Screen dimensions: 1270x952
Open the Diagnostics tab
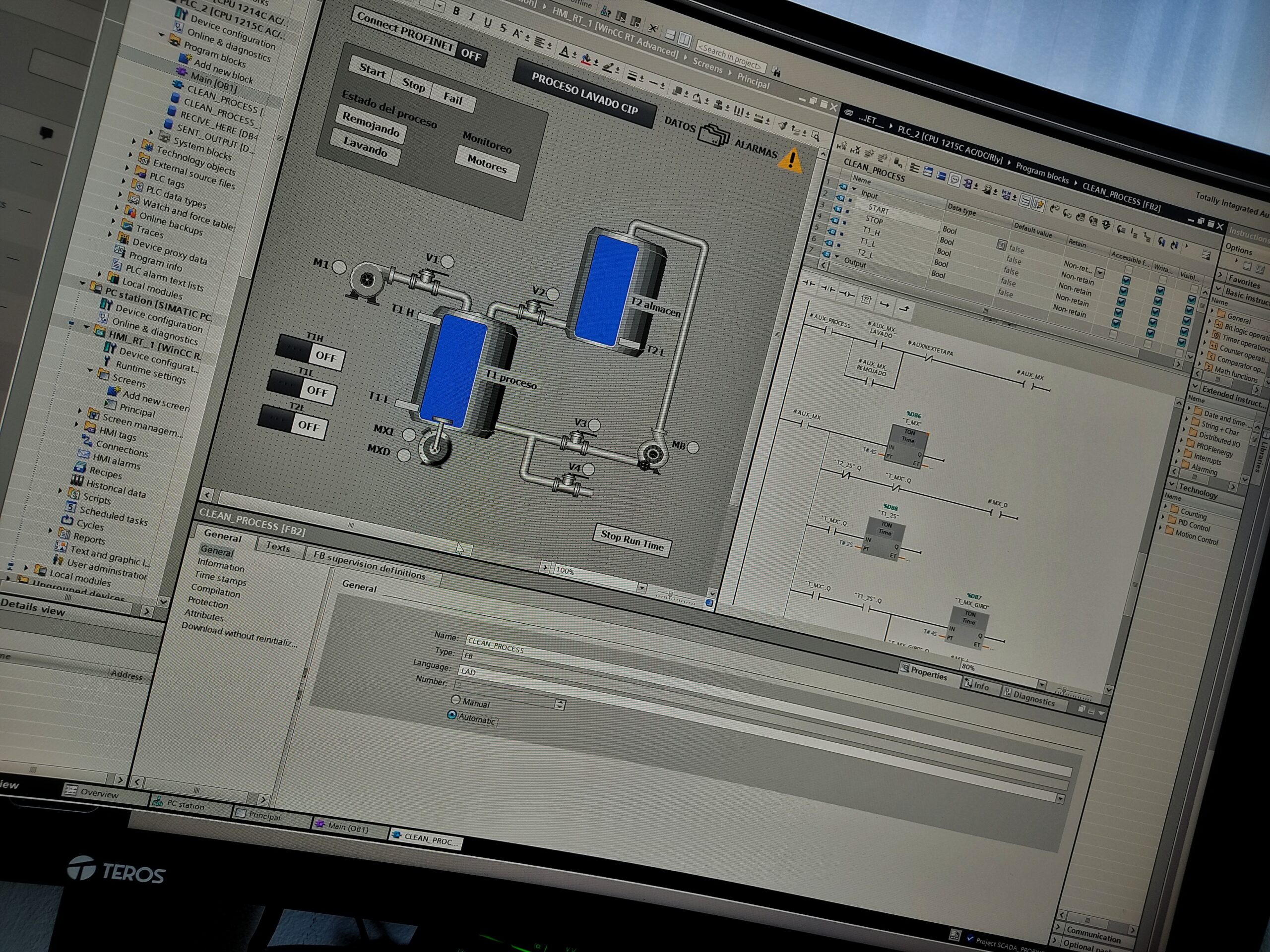(x=1033, y=698)
